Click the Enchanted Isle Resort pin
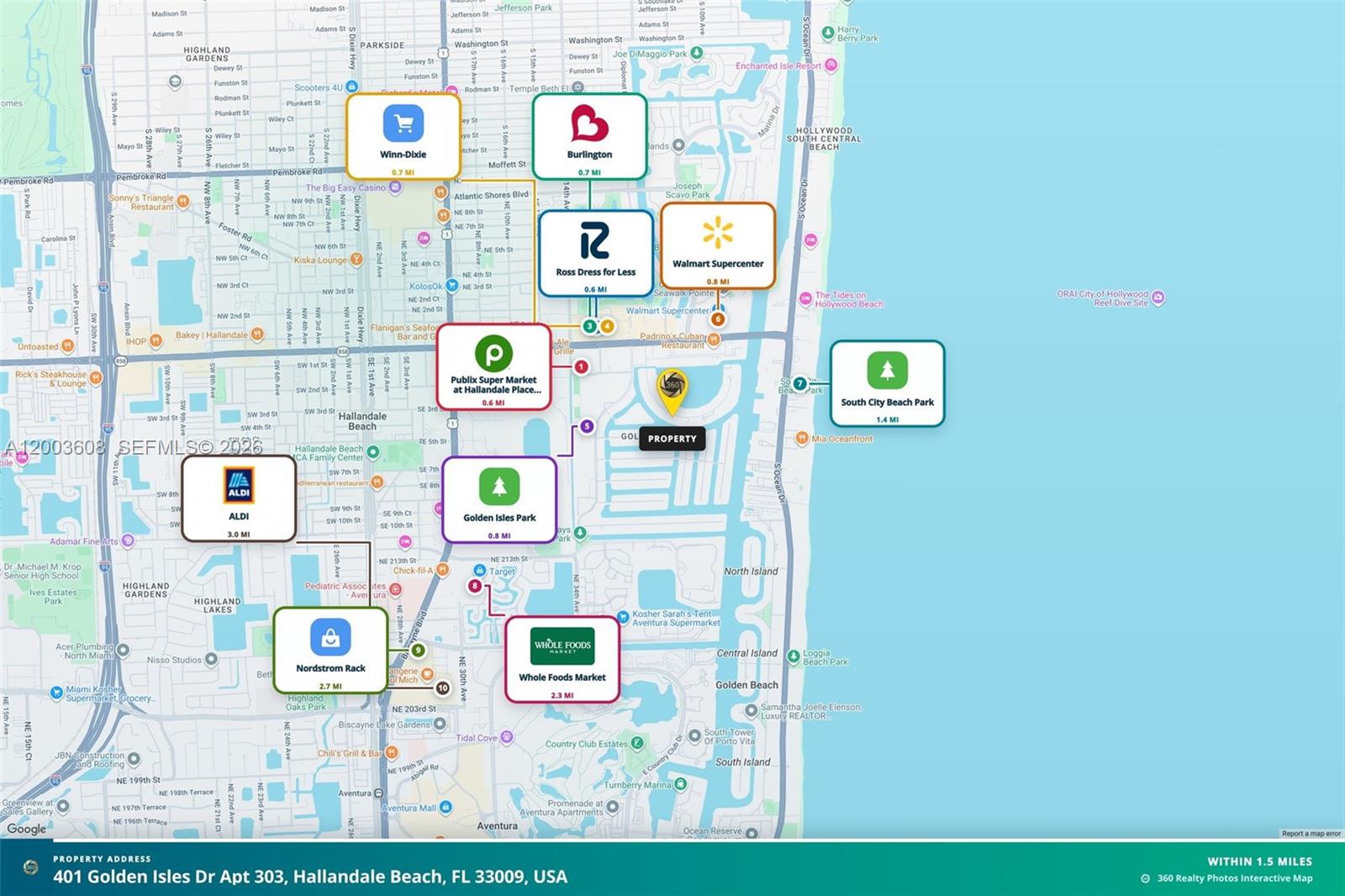Viewport: 1345px width, 896px height. point(831,65)
